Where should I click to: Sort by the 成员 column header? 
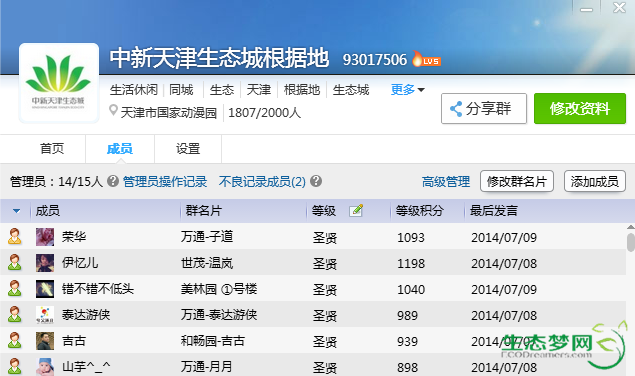click(48, 211)
